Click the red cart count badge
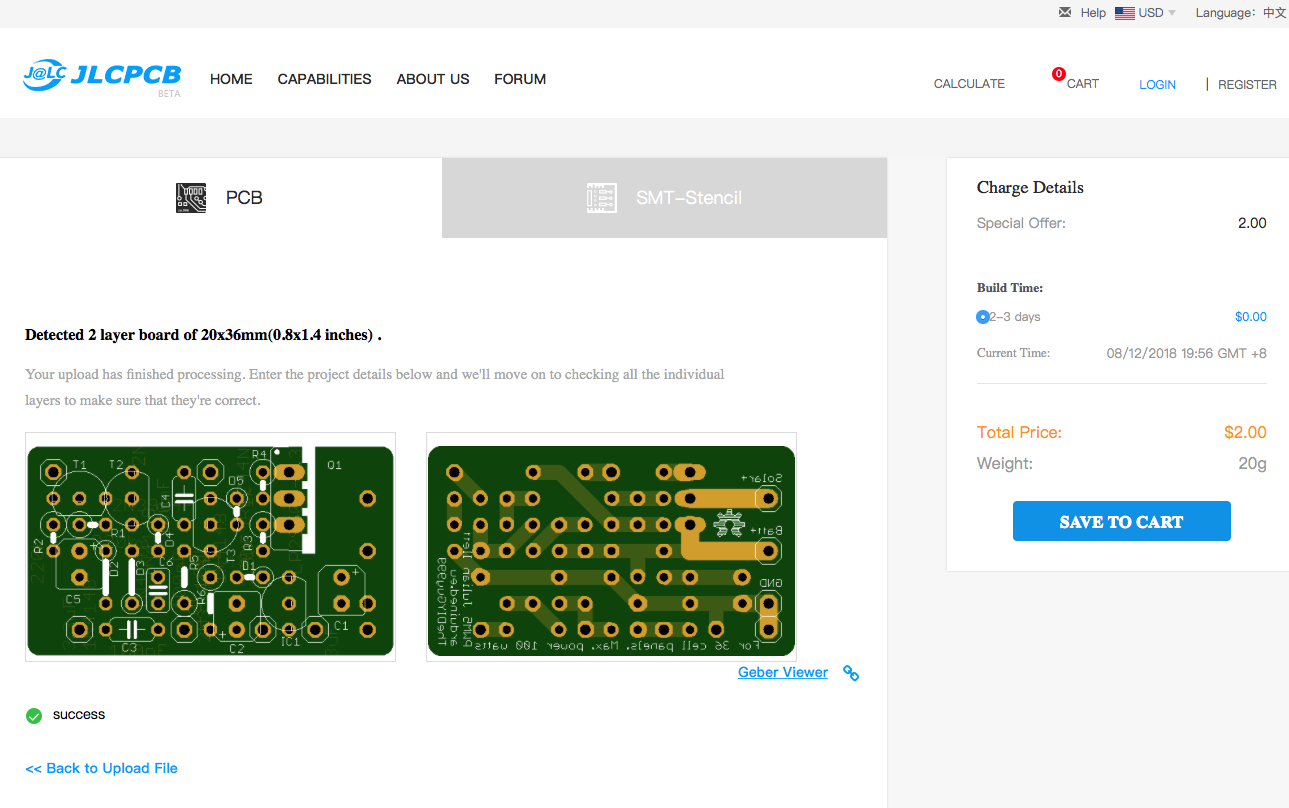Viewport: 1289px width, 808px height. (1058, 74)
